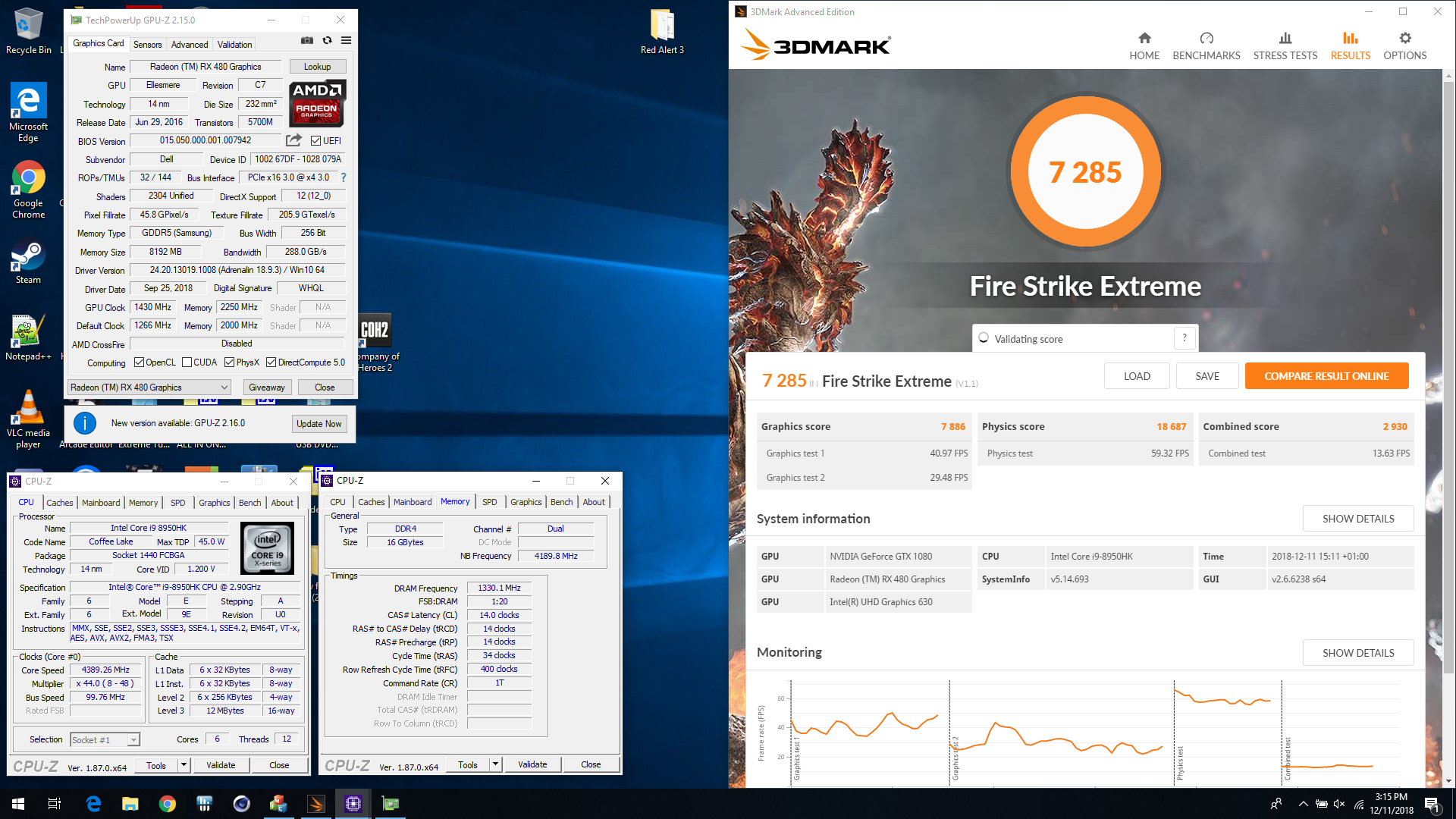1456x819 pixels.
Task: Click GPU-Z icon in taskbar
Action: click(391, 804)
